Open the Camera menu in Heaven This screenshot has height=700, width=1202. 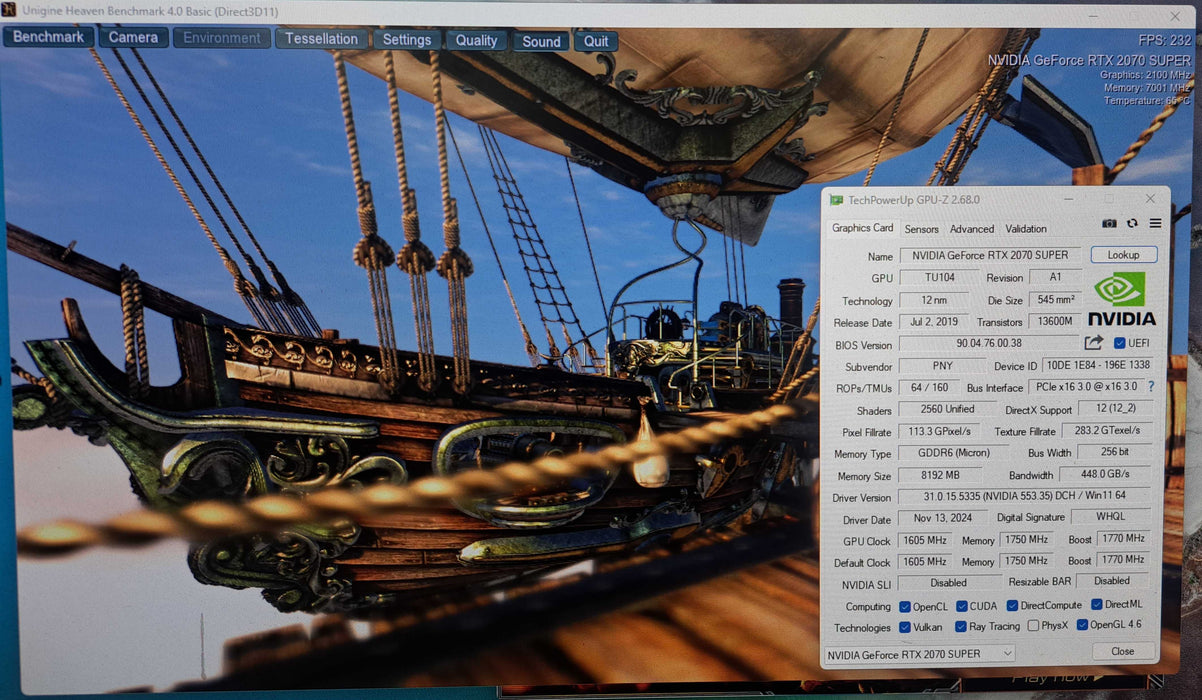coord(133,38)
